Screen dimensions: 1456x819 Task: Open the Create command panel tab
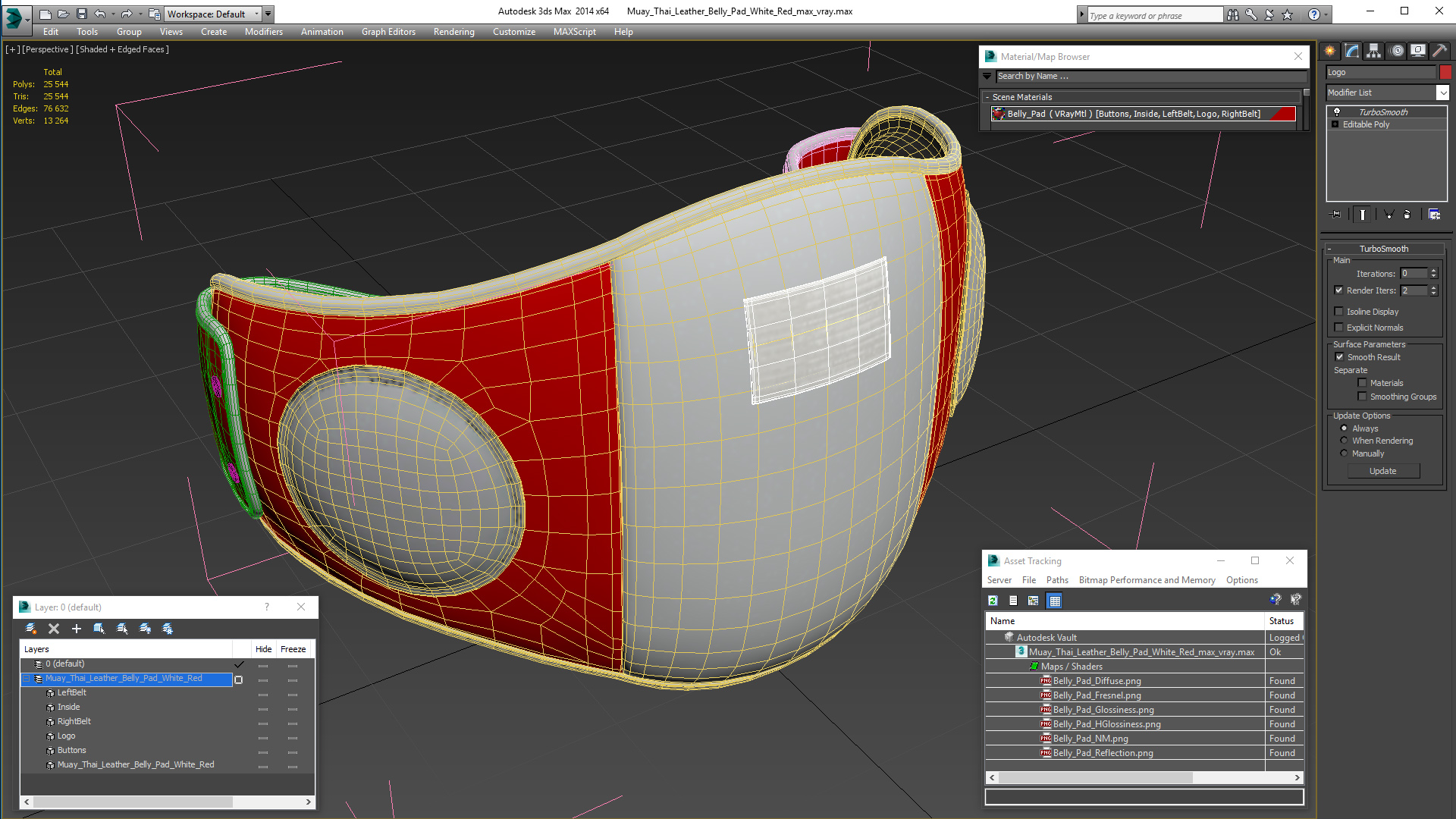click(1330, 51)
